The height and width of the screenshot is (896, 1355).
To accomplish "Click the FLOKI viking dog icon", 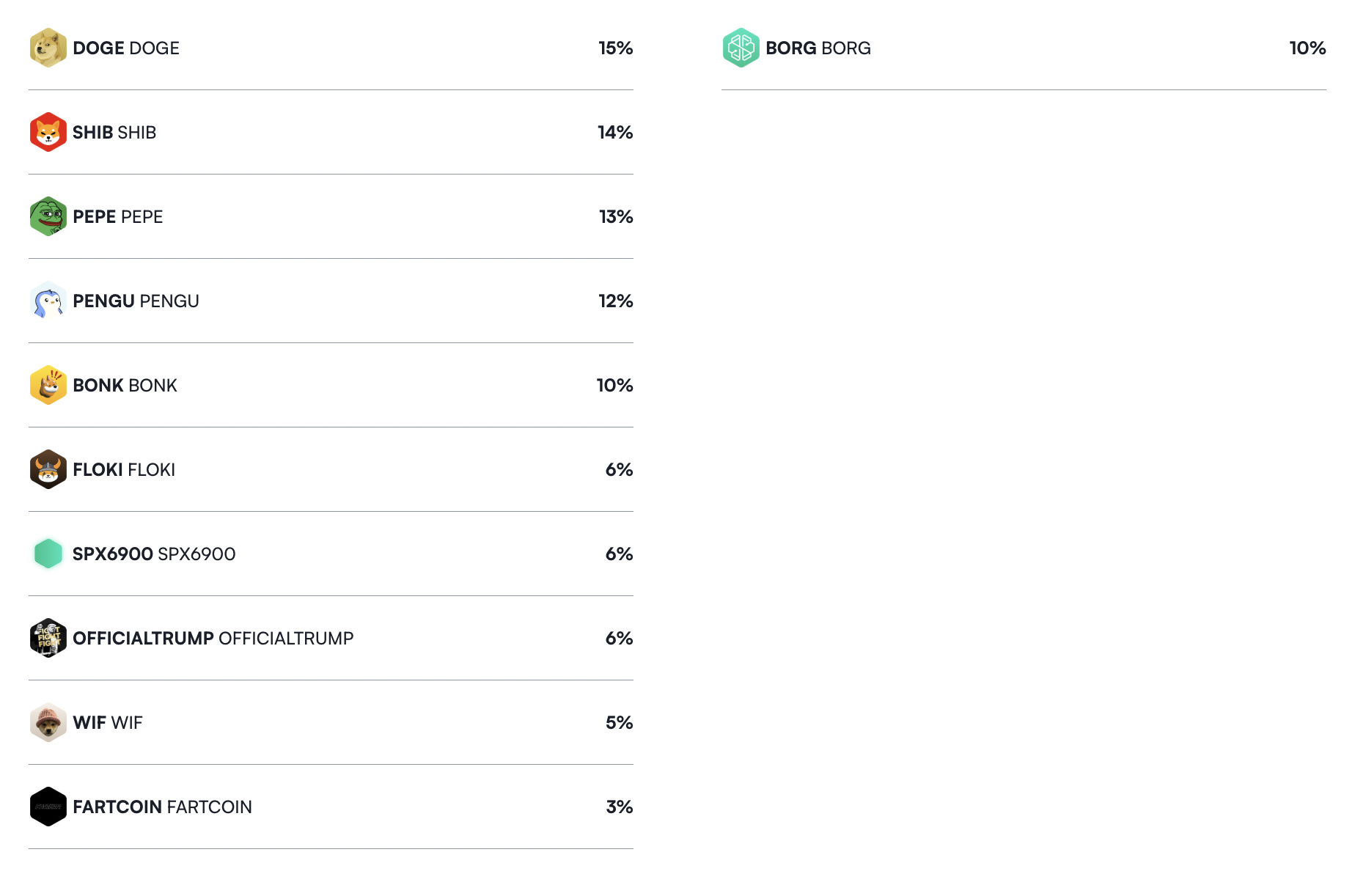I will tap(48, 469).
